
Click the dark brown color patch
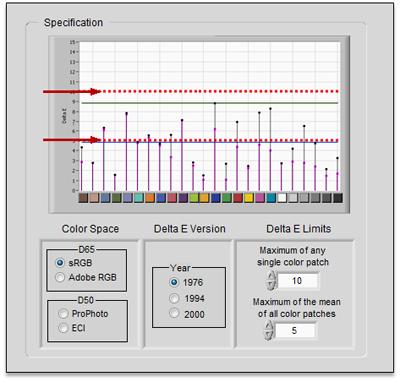83,198
